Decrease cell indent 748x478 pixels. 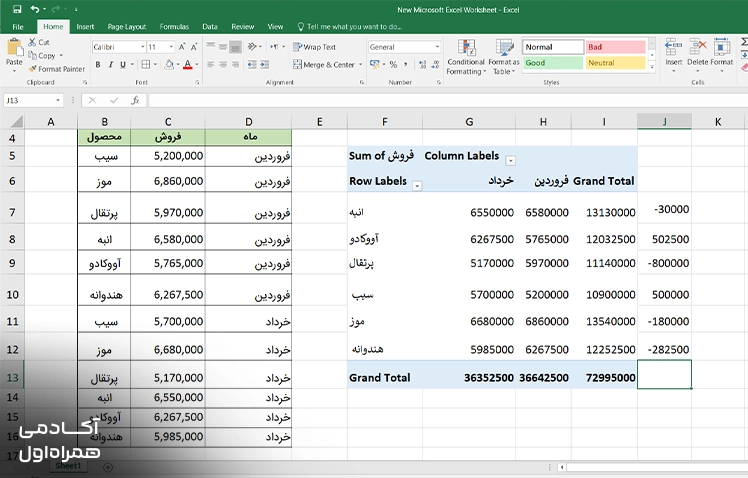click(252, 64)
